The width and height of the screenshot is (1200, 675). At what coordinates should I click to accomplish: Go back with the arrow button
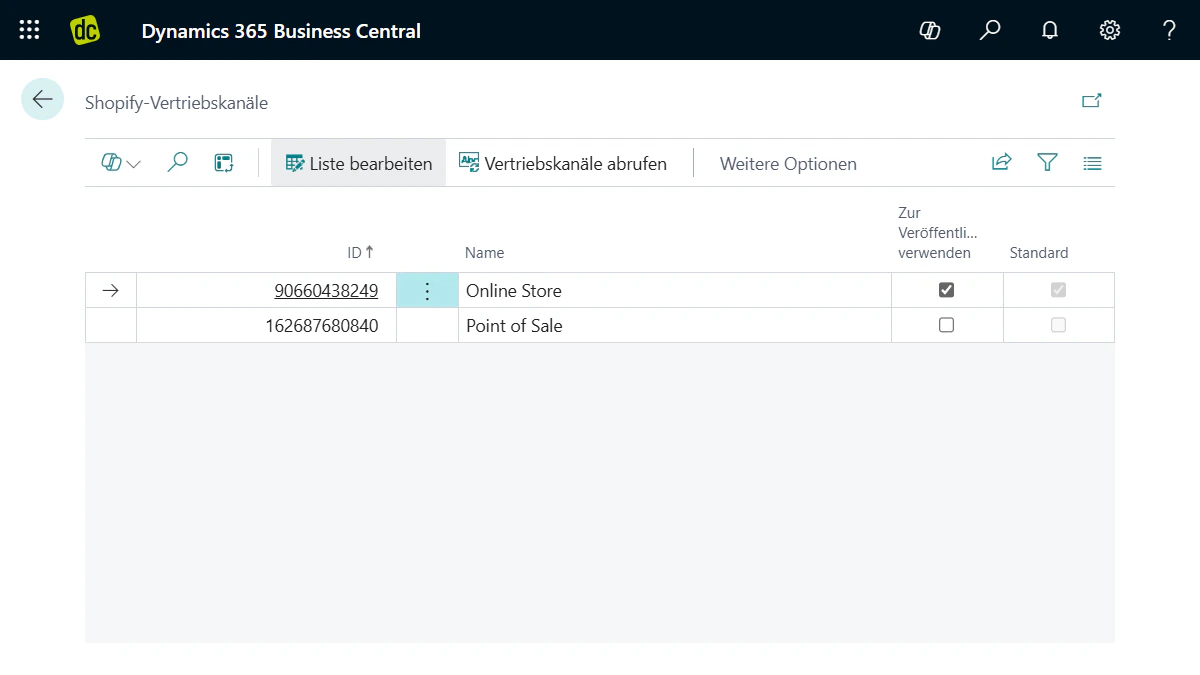tap(42, 99)
